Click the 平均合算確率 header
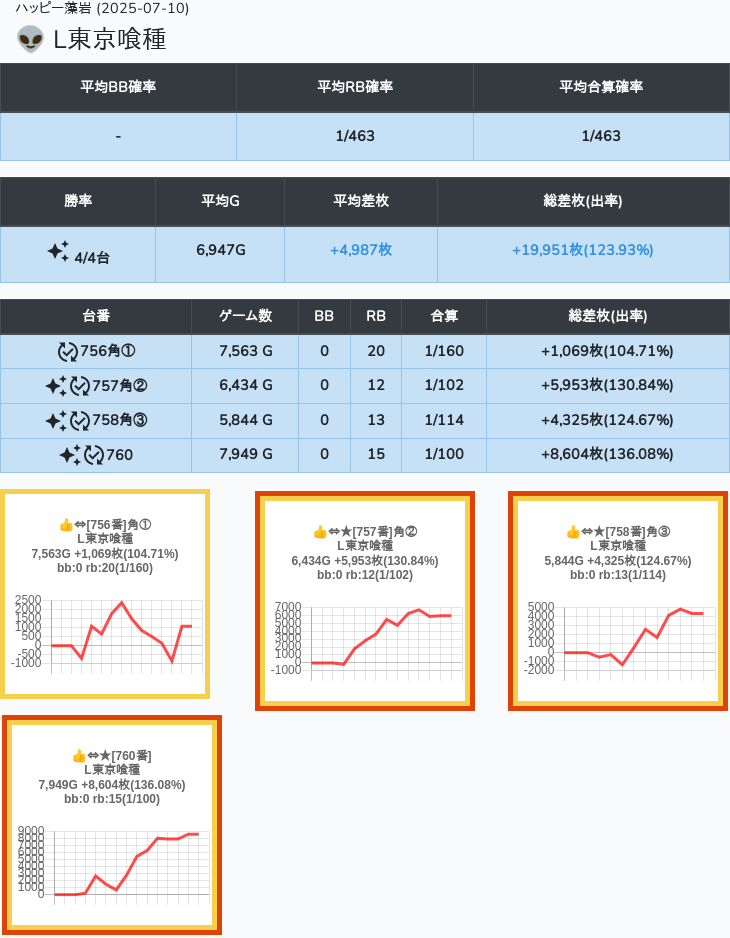This screenshot has width=730, height=938. pyautogui.click(x=601, y=87)
